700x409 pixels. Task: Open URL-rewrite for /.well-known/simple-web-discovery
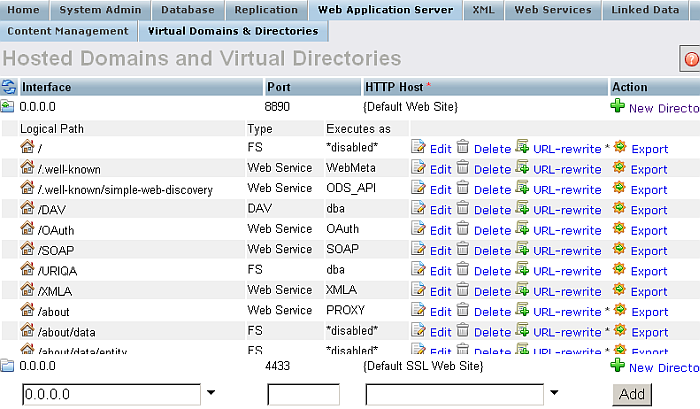pos(567,190)
